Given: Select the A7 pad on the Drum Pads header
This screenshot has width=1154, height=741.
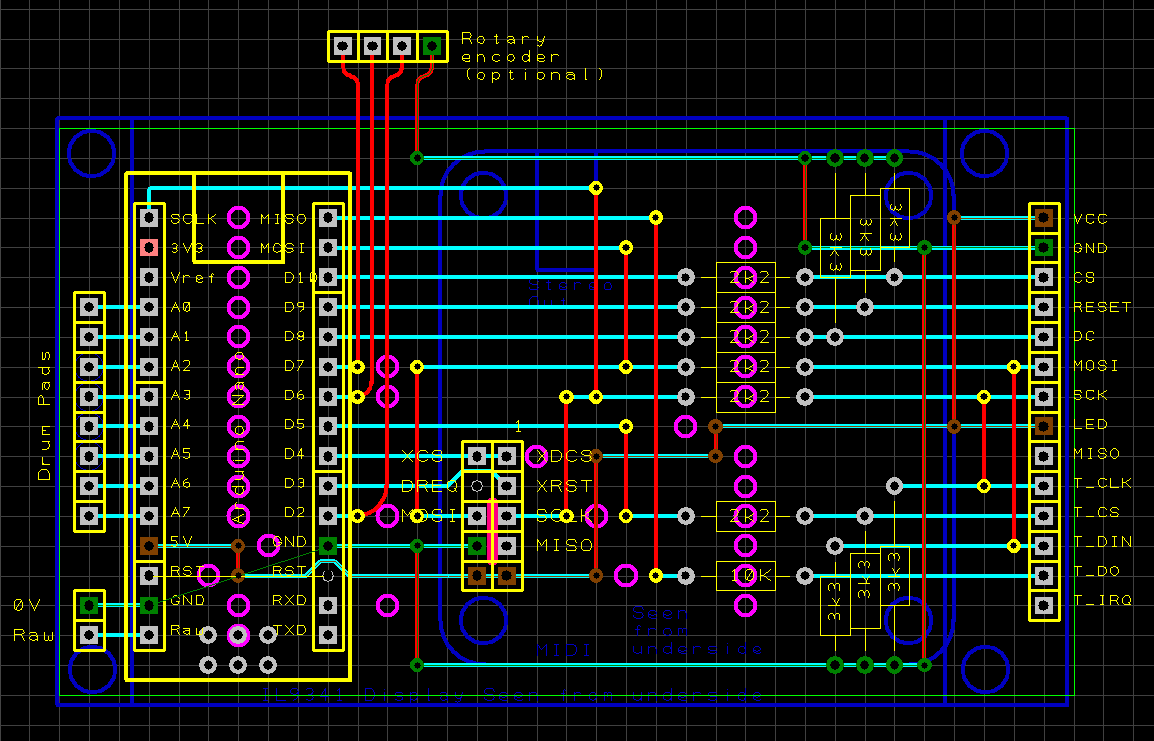Looking at the screenshot, I should click(90, 516).
